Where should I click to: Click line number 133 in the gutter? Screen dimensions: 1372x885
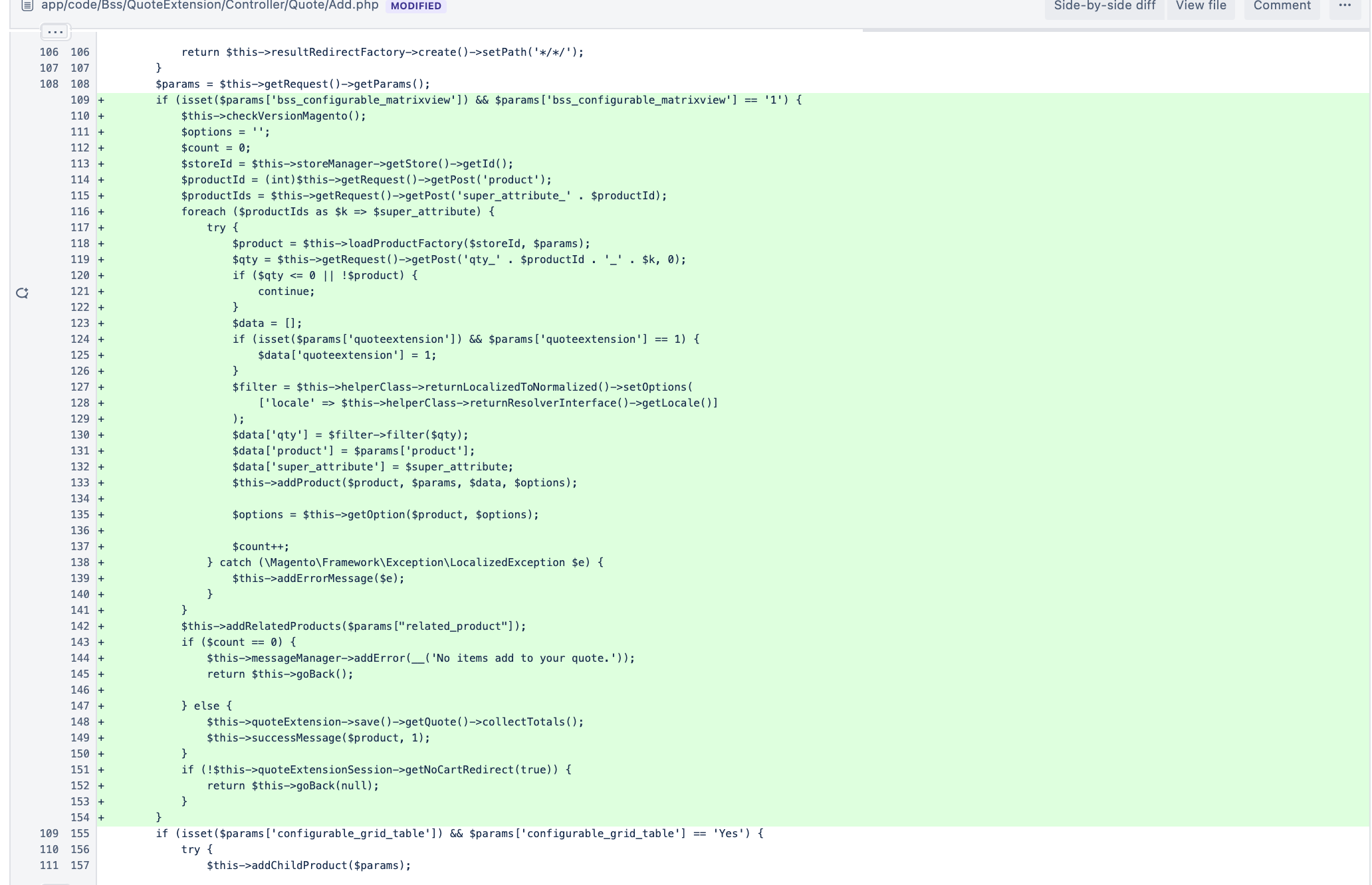(80, 483)
